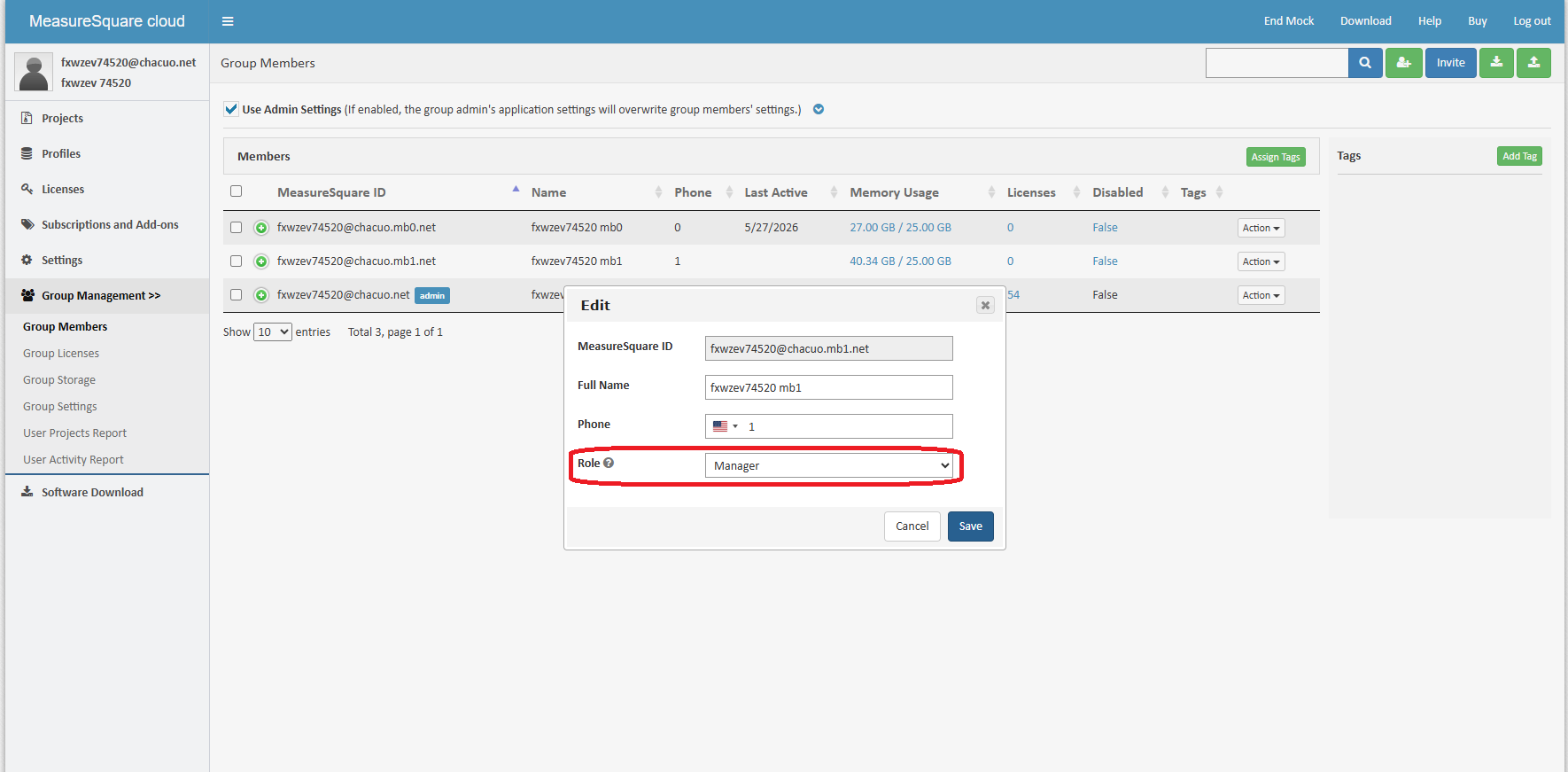
Task: Click the Software Download icon in the sidebar
Action: click(x=27, y=492)
